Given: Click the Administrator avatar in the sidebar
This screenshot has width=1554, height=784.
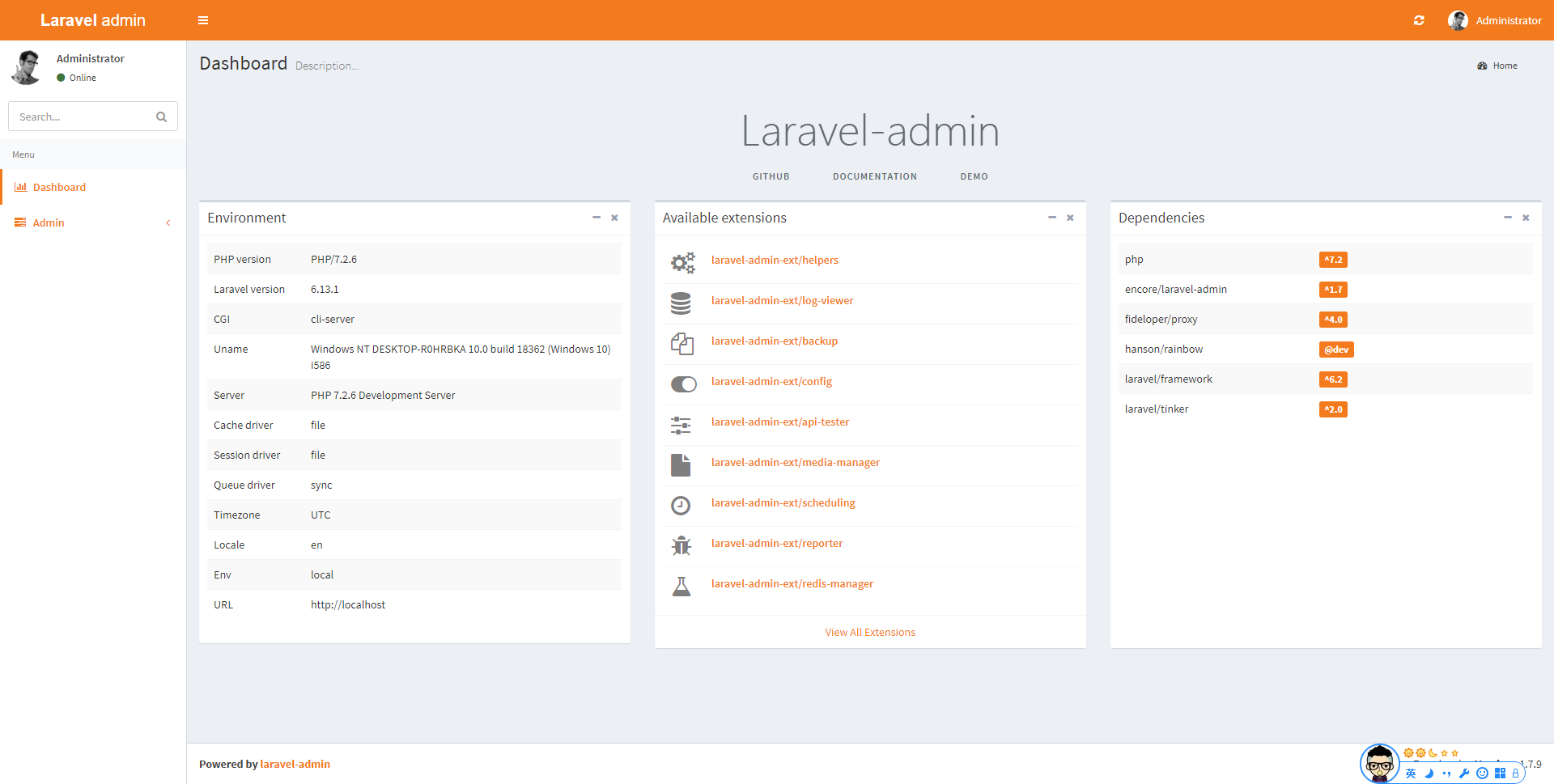Looking at the screenshot, I should [x=26, y=66].
